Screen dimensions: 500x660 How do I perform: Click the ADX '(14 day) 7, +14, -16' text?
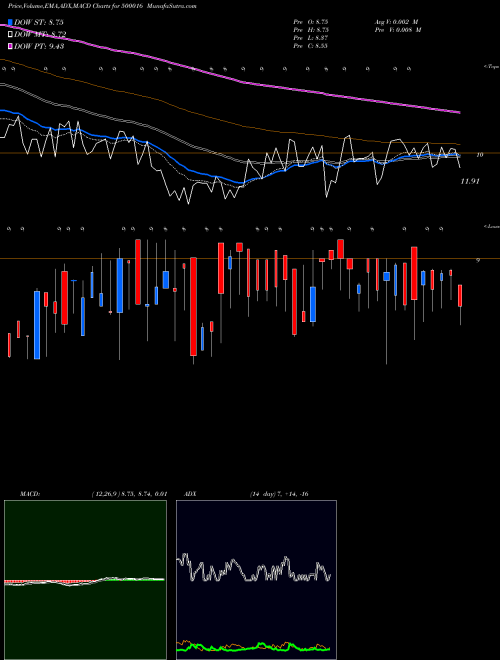279,494
